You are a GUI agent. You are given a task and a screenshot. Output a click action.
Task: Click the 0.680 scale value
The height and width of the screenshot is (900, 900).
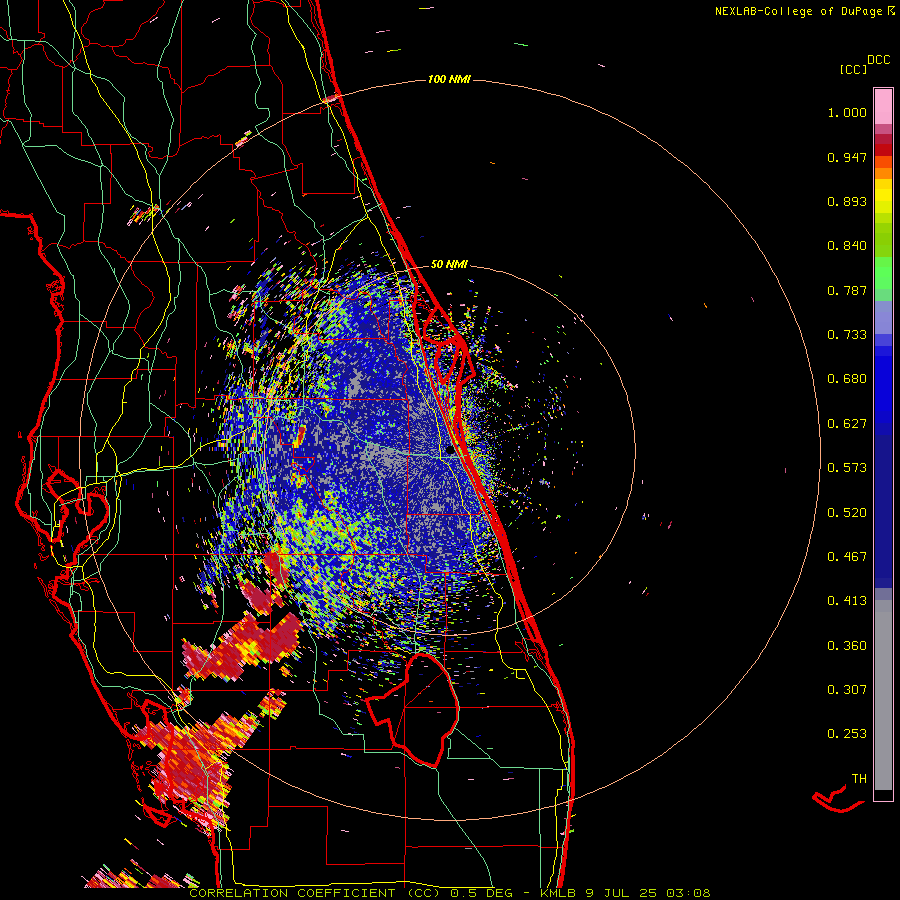(x=847, y=379)
